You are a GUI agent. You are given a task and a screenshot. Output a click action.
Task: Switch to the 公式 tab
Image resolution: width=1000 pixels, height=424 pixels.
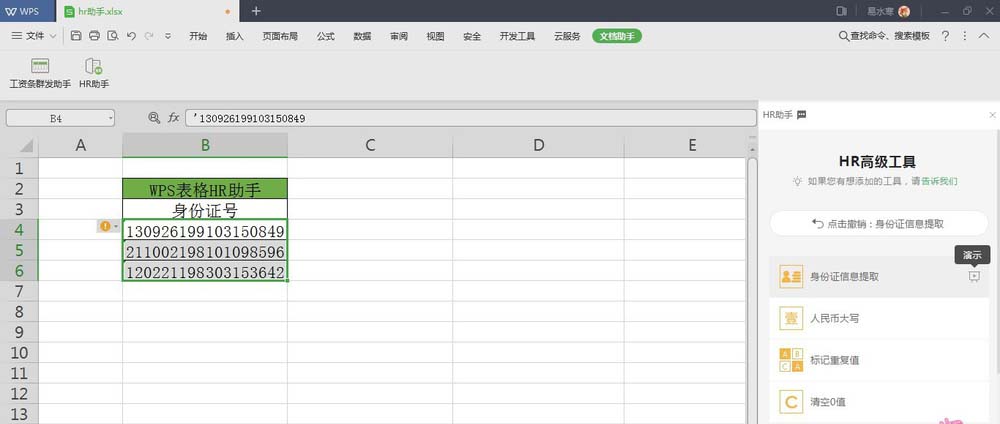click(325, 36)
